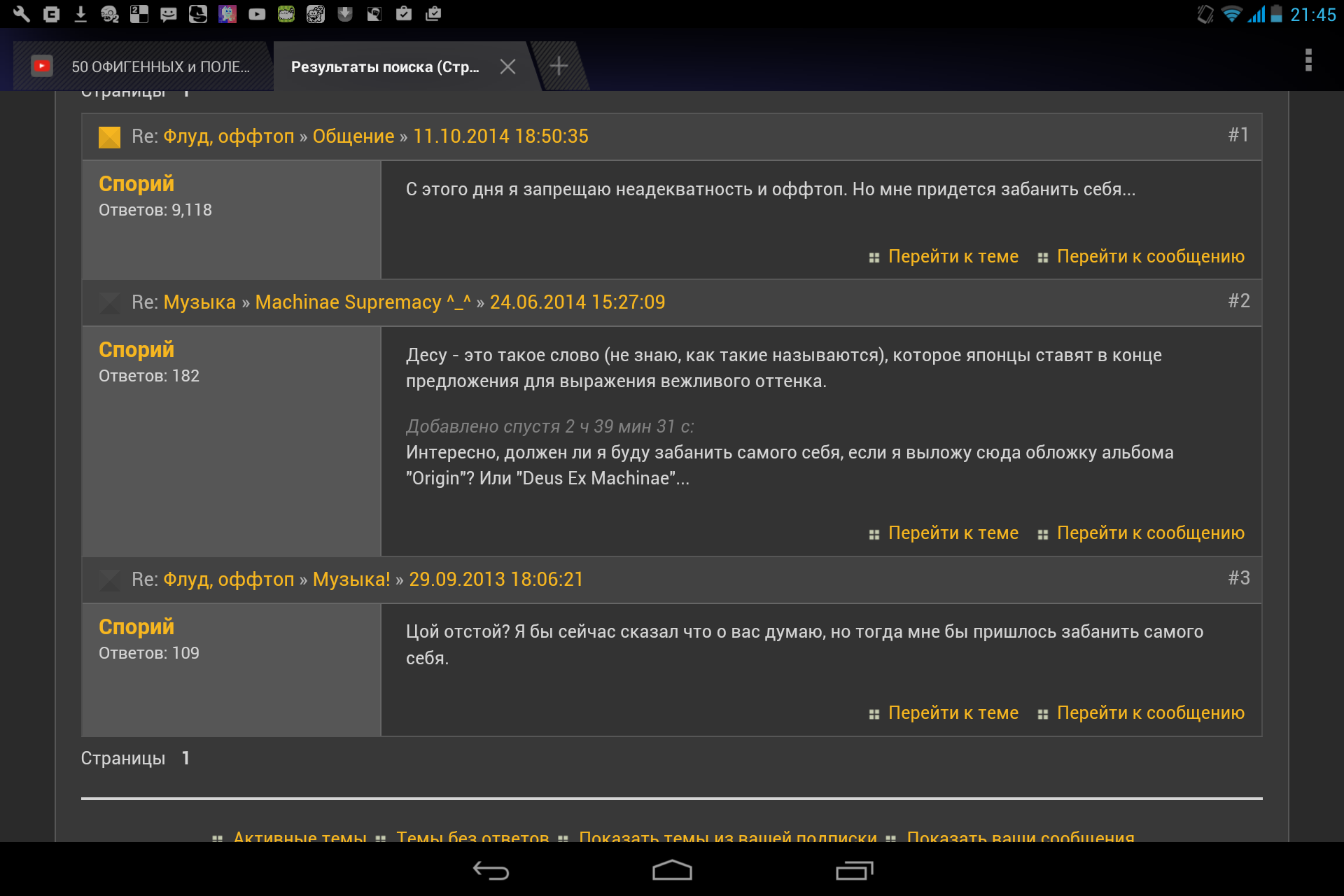Click the #2 post number label

pos(1238,300)
